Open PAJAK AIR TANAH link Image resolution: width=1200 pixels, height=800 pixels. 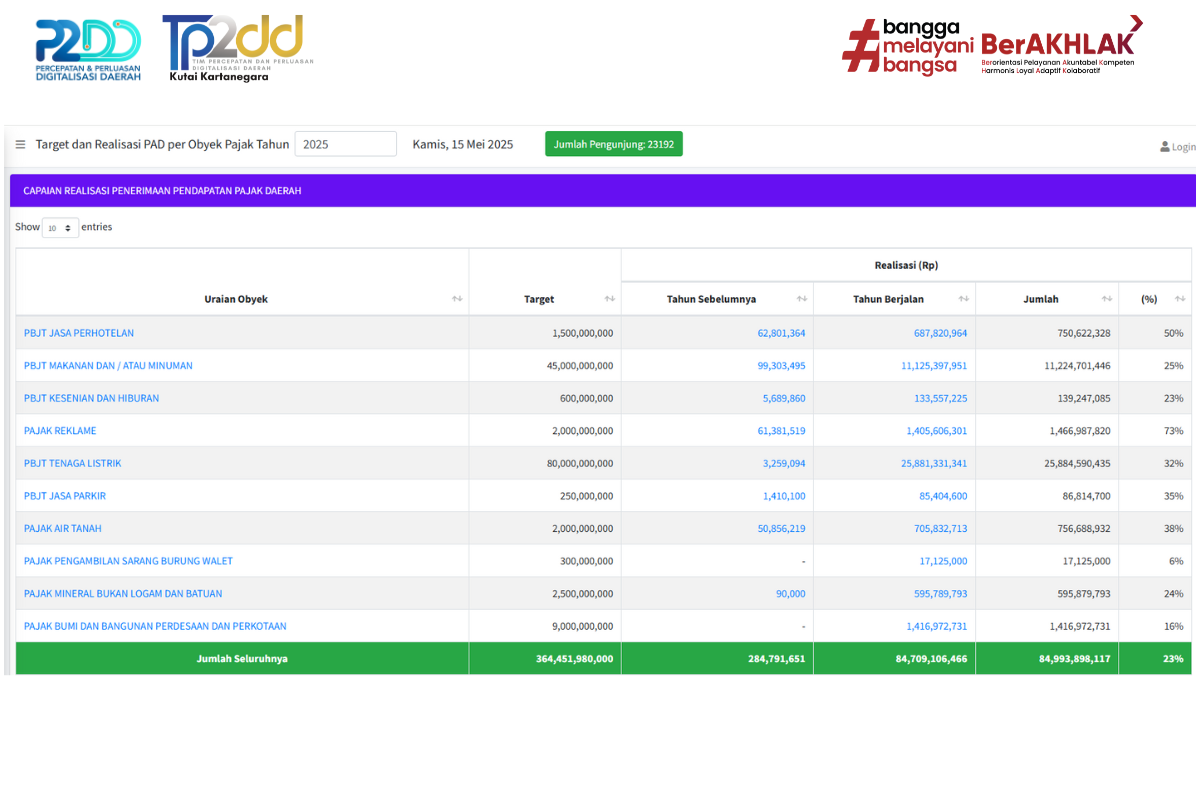click(62, 528)
